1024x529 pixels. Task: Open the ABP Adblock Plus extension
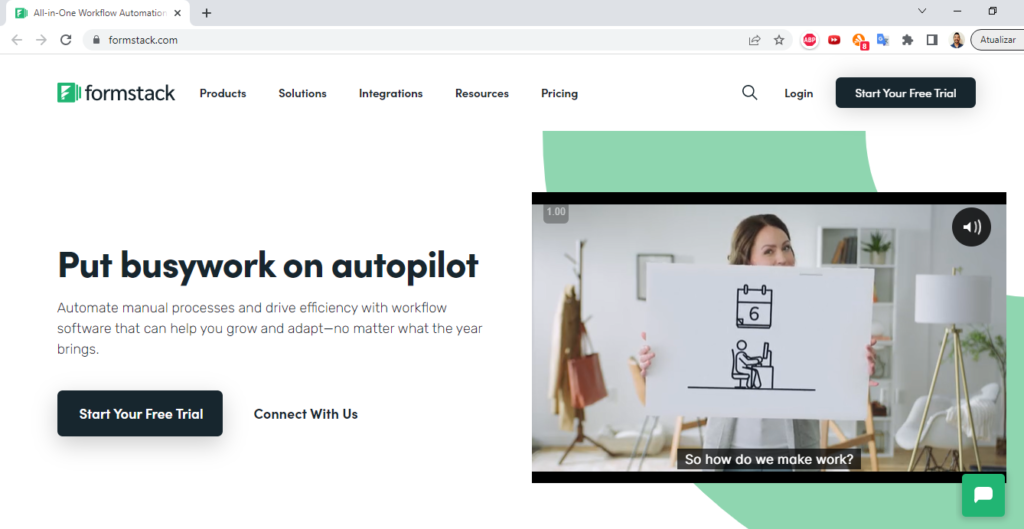click(x=810, y=40)
